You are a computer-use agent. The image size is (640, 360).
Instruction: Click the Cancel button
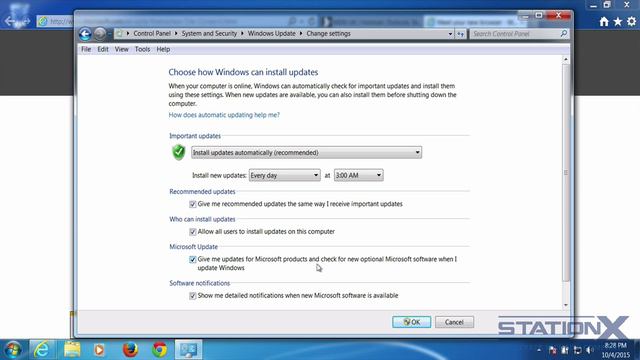pos(454,322)
